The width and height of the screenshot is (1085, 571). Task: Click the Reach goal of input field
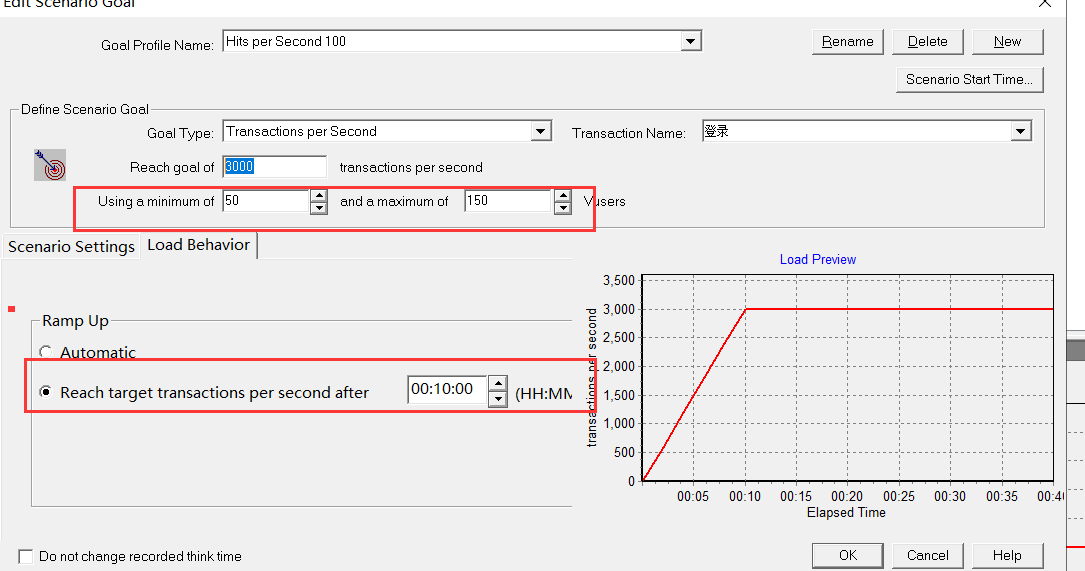(x=275, y=167)
